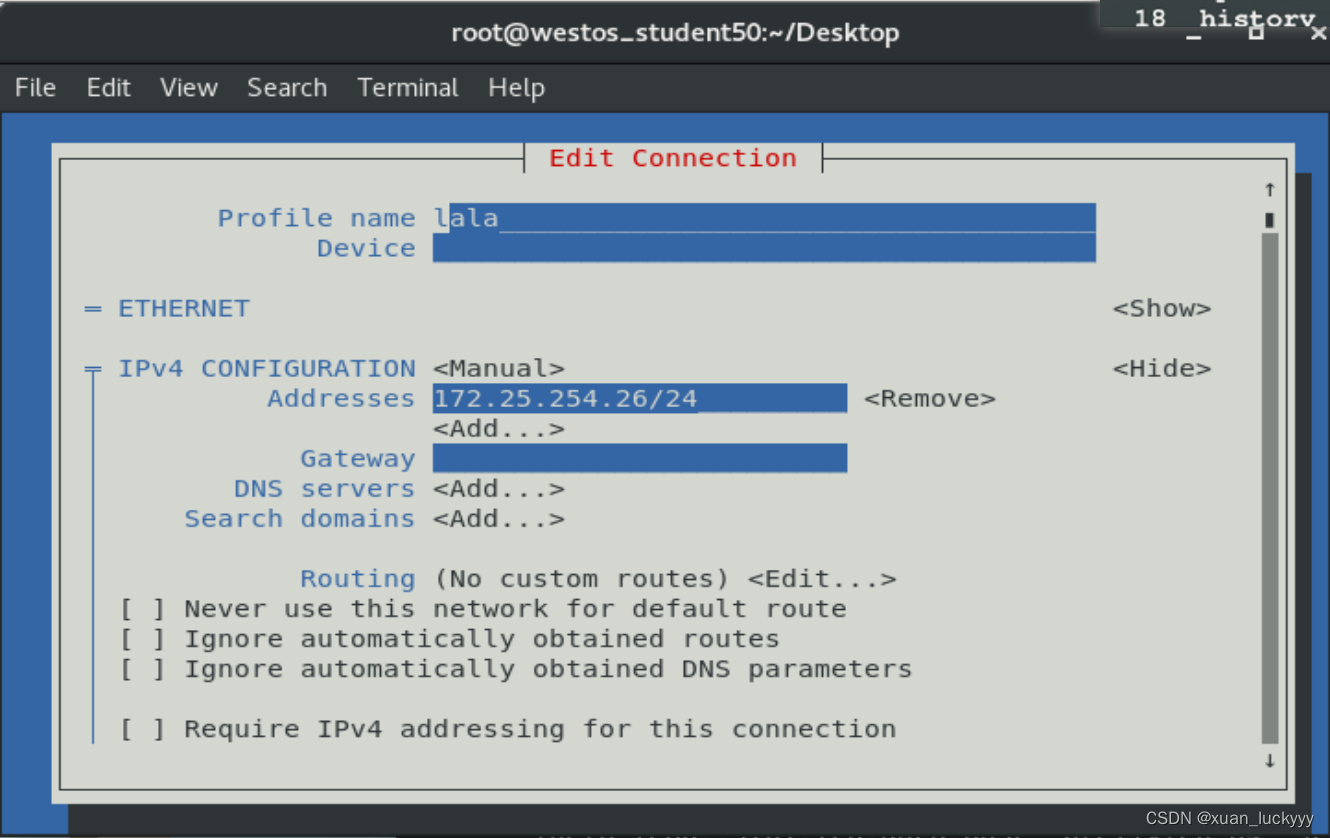Maximize the terminal window
The height and width of the screenshot is (838, 1330).
[x=1256, y=33]
